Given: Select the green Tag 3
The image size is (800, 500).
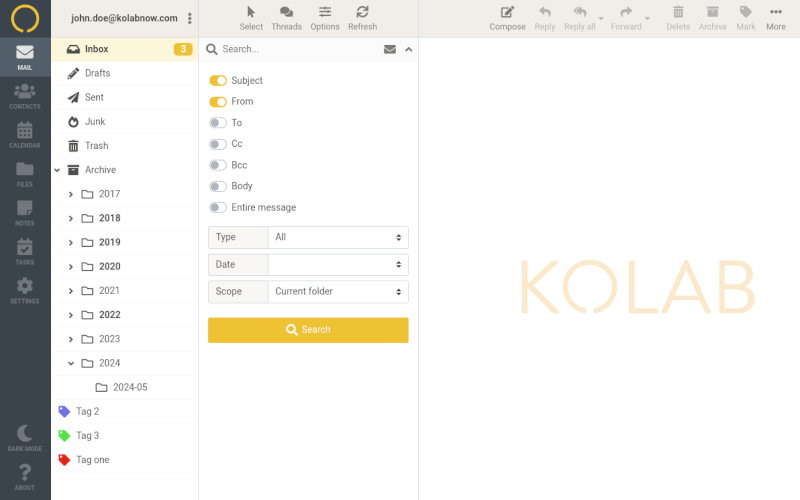Looking at the screenshot, I should pyautogui.click(x=124, y=436).
